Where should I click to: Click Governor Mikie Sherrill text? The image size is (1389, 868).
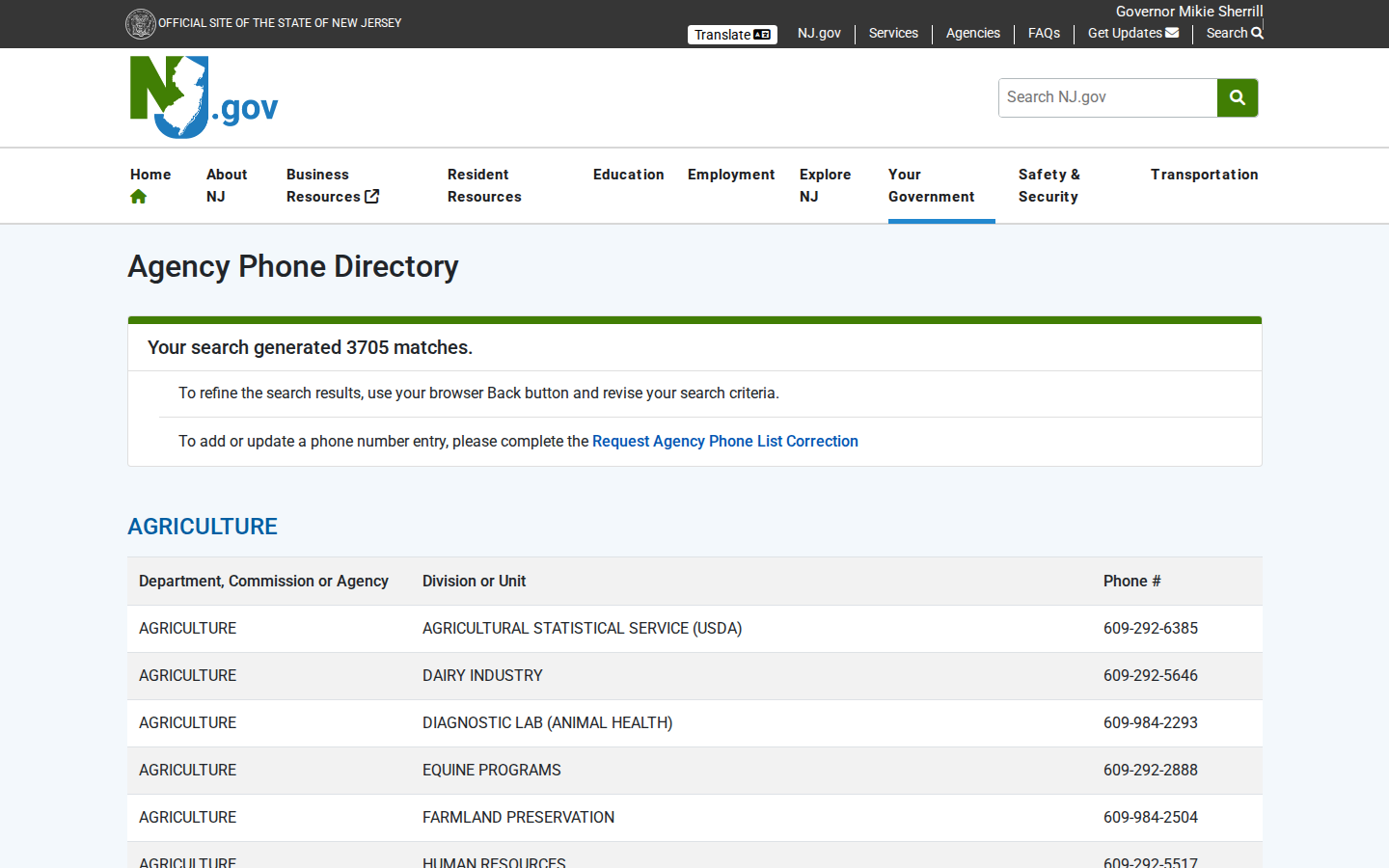1189,12
